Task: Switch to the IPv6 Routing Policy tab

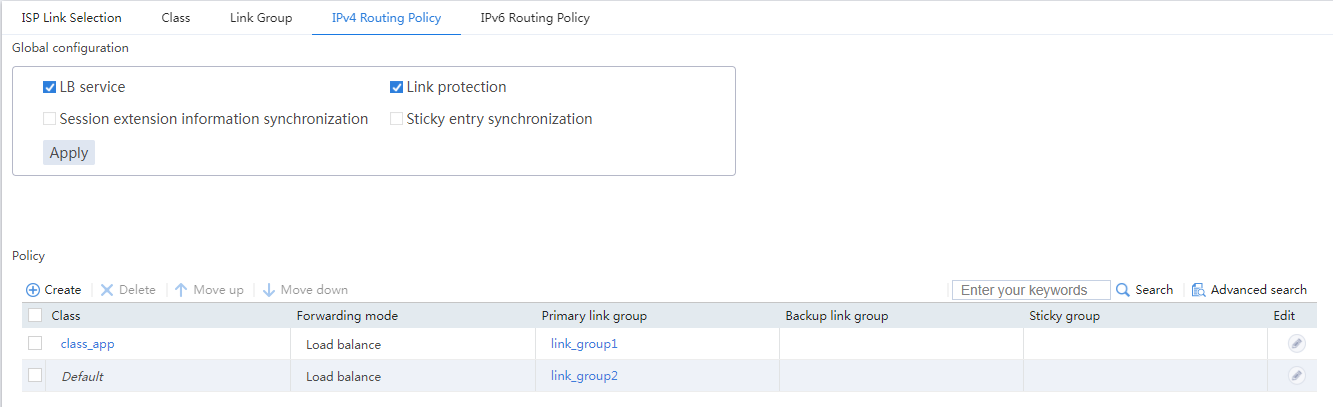Action: tap(535, 18)
